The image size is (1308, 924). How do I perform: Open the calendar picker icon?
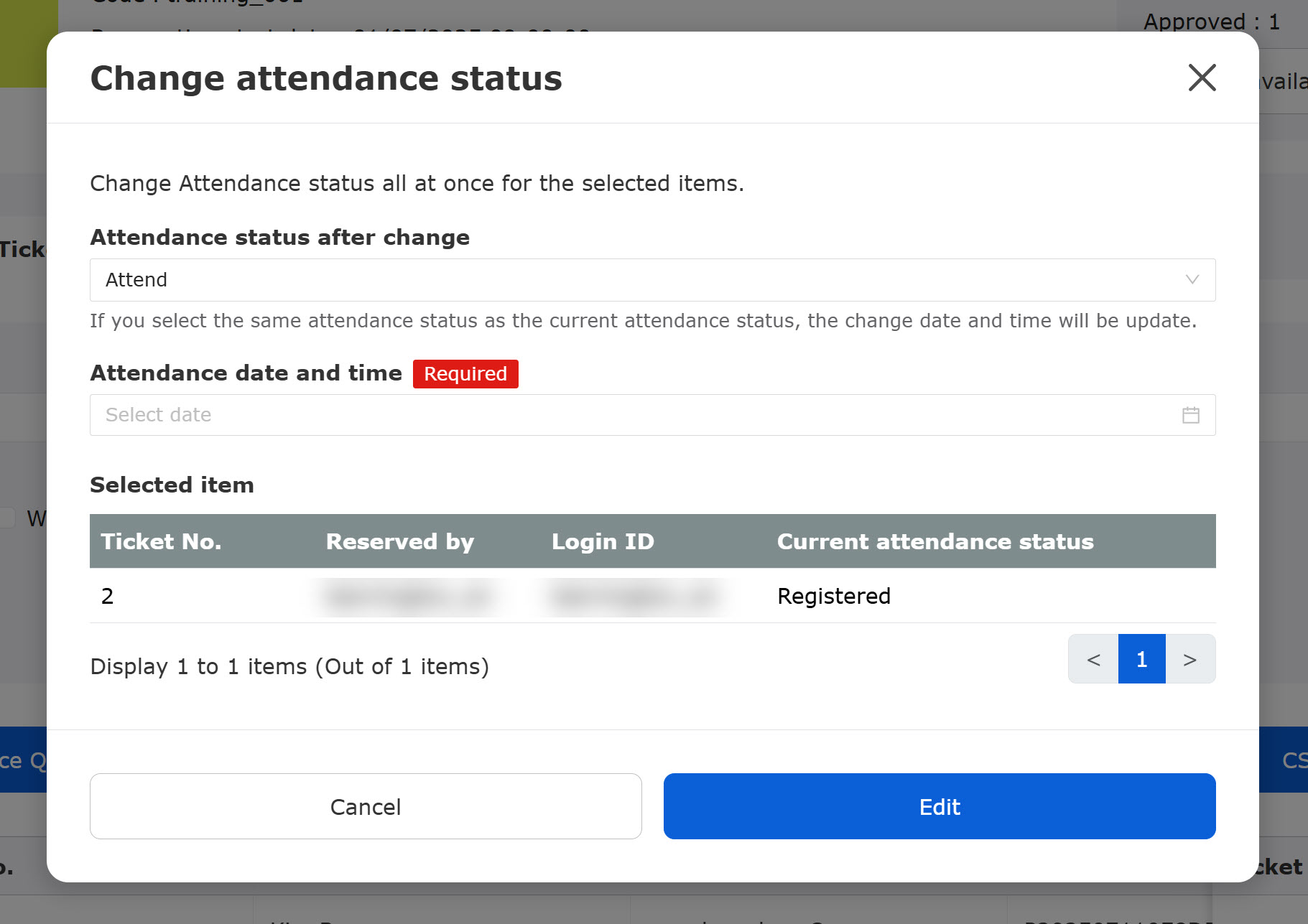(x=1191, y=415)
